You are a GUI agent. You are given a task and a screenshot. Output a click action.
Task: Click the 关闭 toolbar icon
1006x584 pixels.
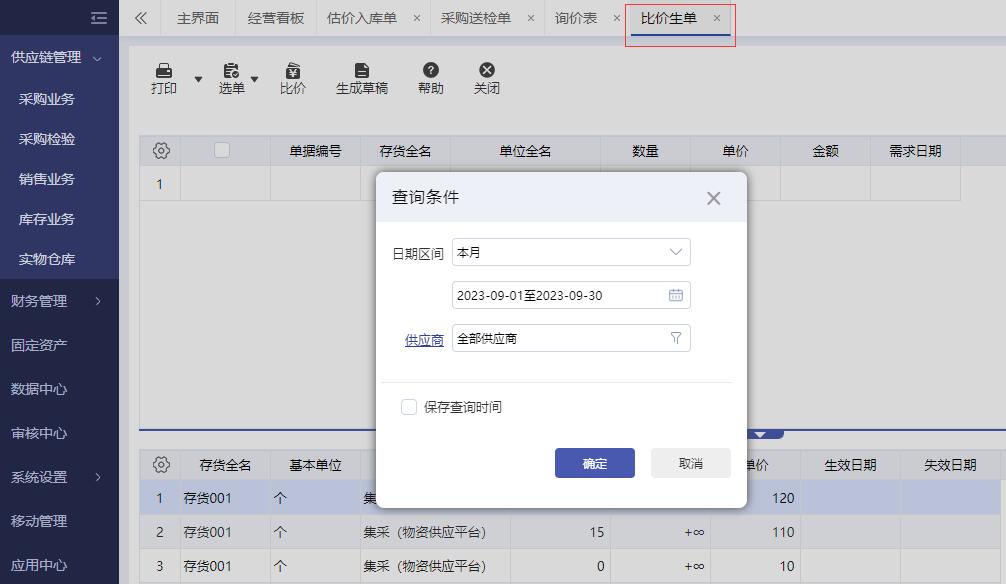tap(487, 71)
